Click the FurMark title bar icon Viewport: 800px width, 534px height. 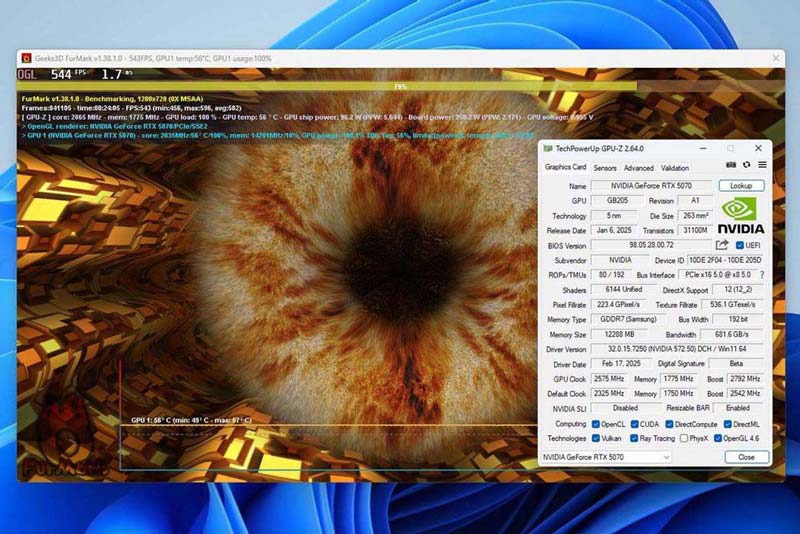coord(27,59)
